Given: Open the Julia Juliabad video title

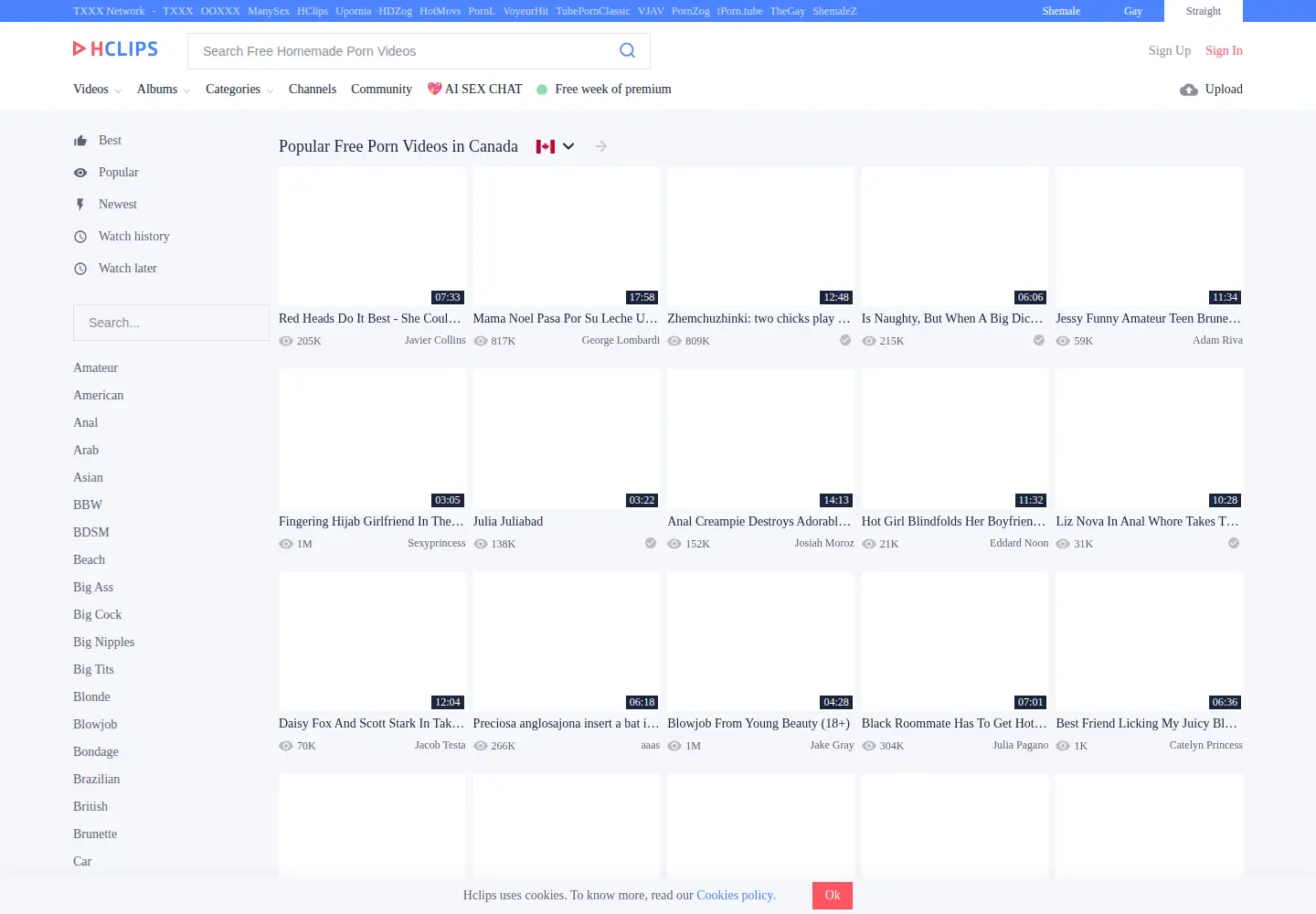Looking at the screenshot, I should point(508,522).
